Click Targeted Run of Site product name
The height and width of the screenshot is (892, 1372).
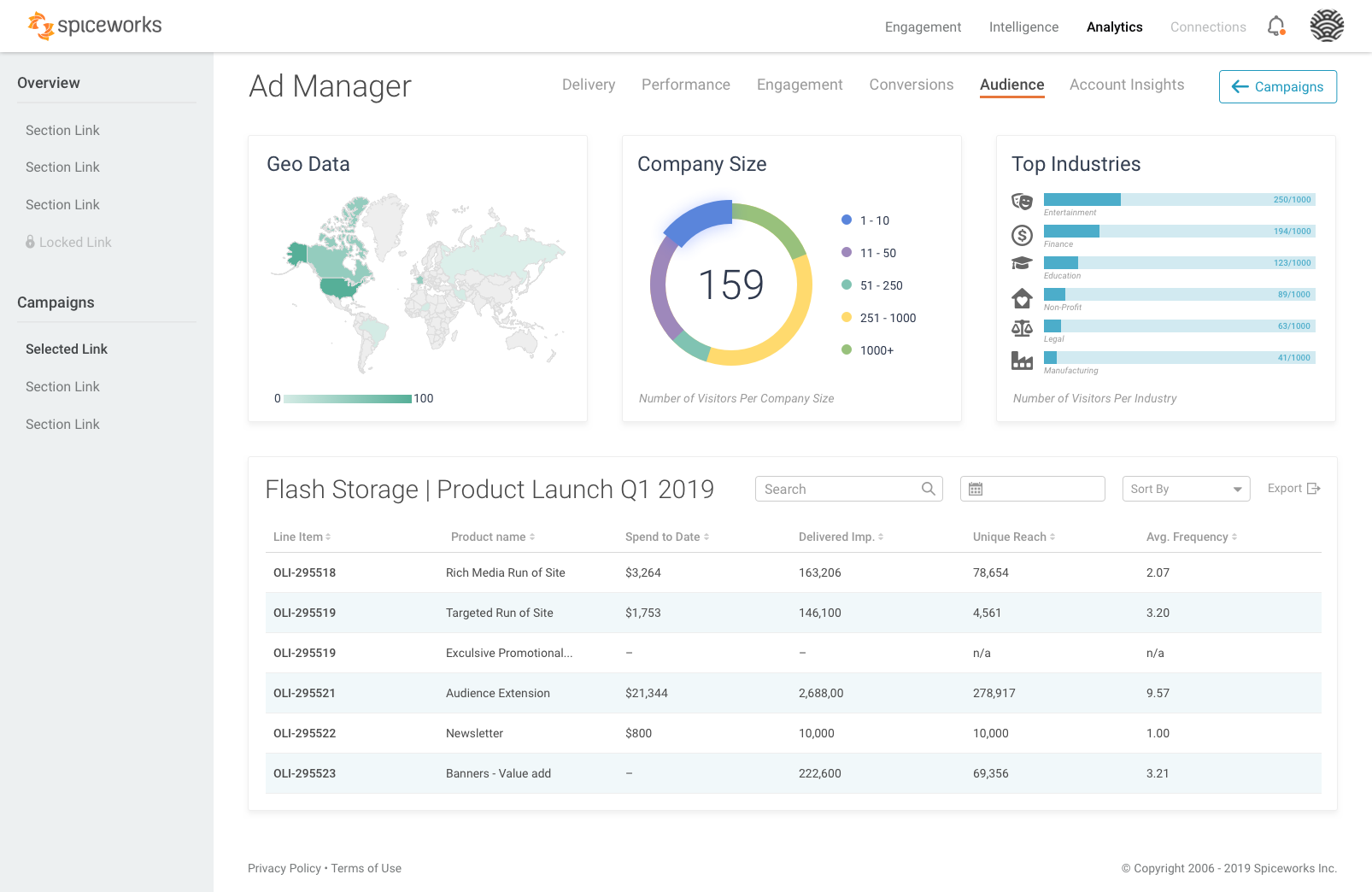click(500, 613)
